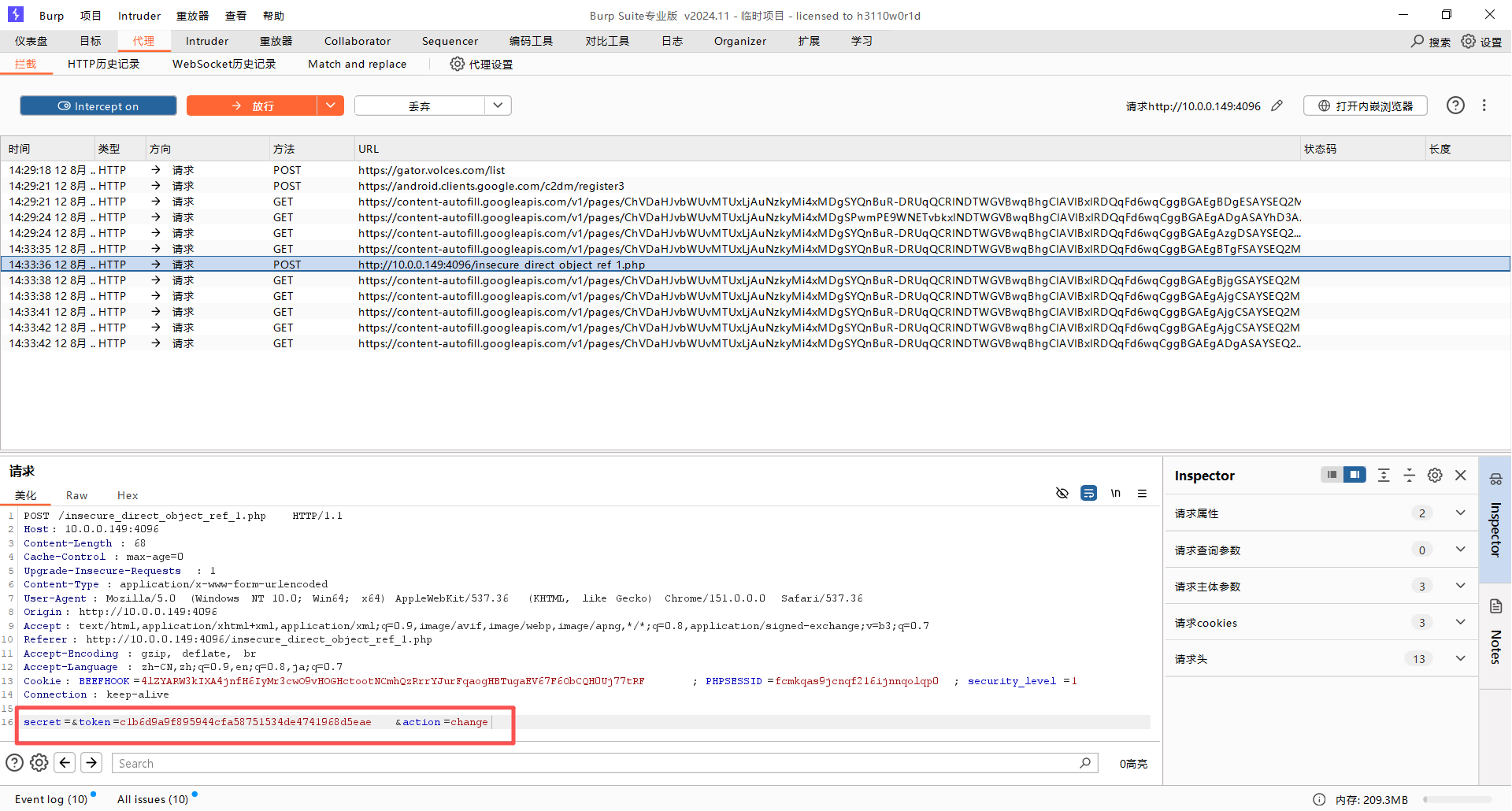
Task: Open proxy settings gear icon
Action: pyautogui.click(x=457, y=64)
